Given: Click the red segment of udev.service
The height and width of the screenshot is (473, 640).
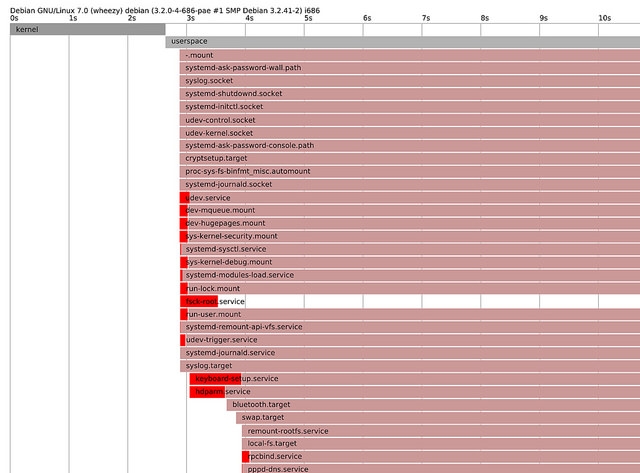Looking at the screenshot, I should click(x=184, y=198).
